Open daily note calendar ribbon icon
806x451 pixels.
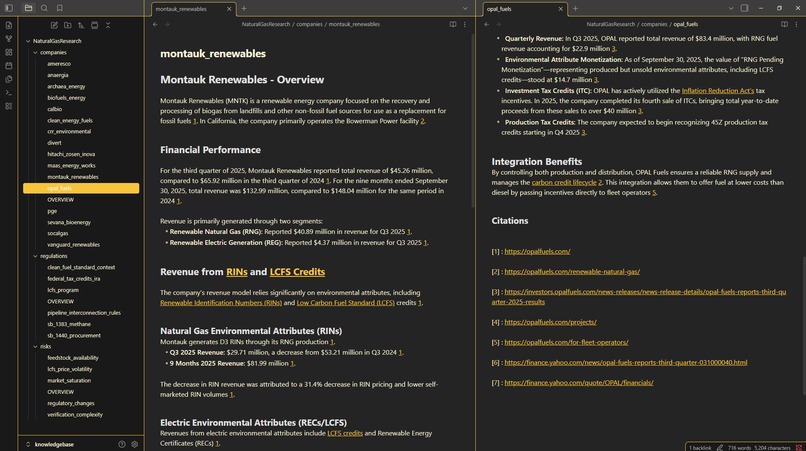(x=9, y=66)
